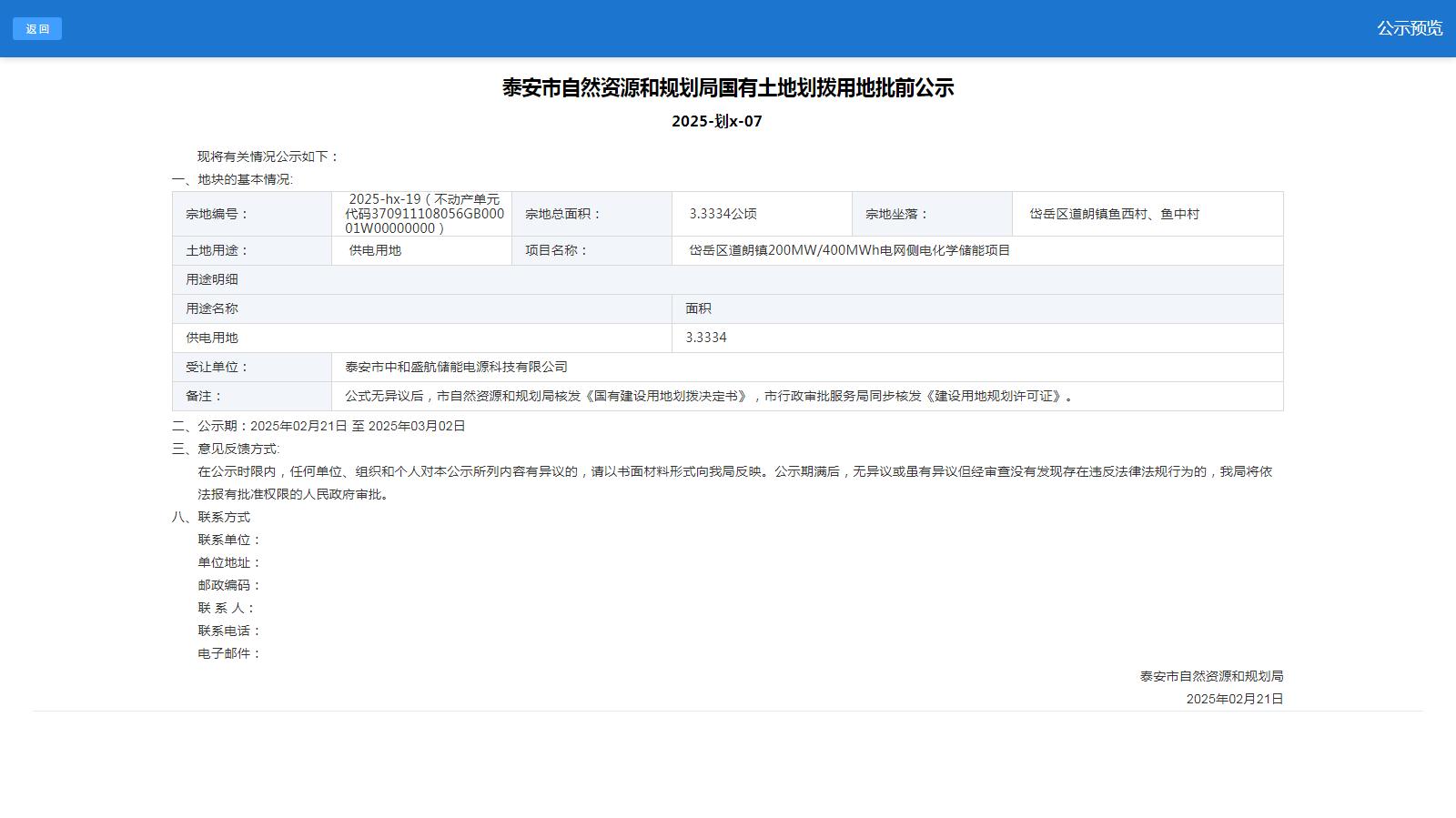Image resolution: width=1456 pixels, height=818 pixels.
Task: Click the notice number 2025-划x-07
Action: click(717, 121)
